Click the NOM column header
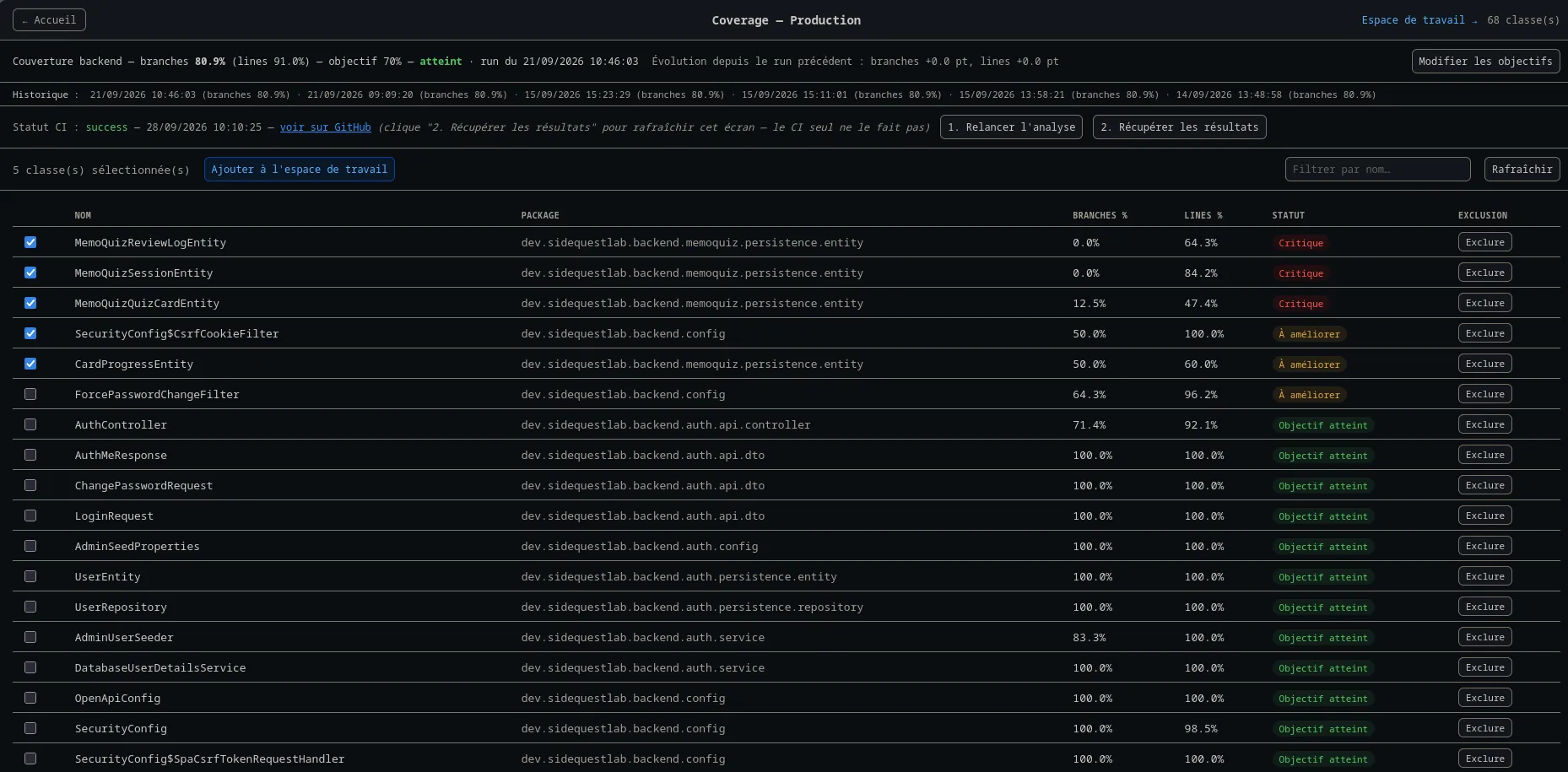Screen dimensions: 1568x772 tap(83, 215)
